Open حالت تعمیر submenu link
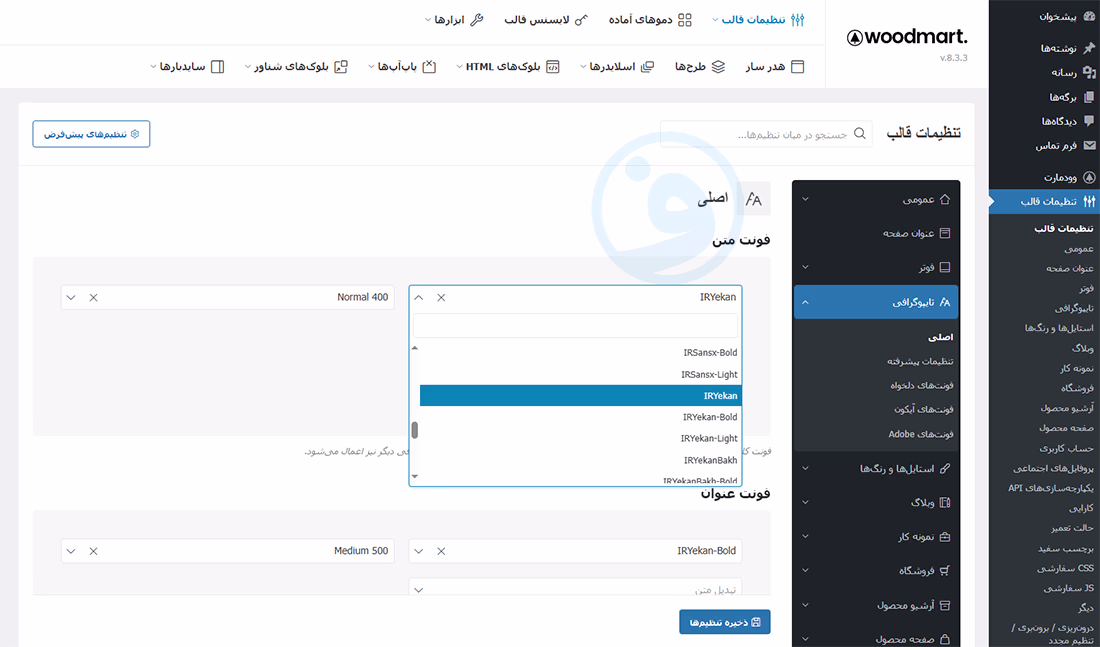Screen dimensions: 1100x647 tap(1072, 528)
